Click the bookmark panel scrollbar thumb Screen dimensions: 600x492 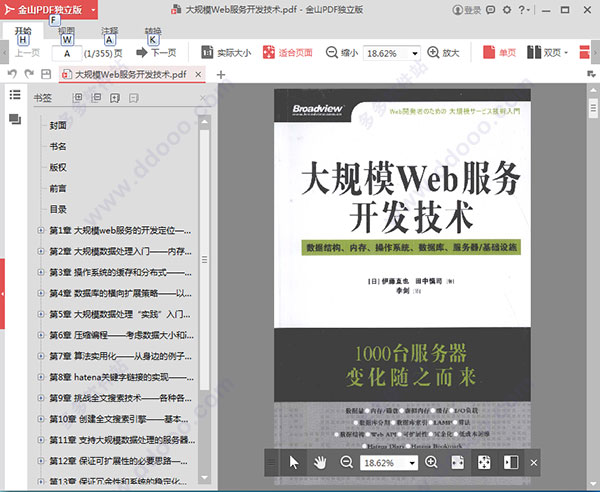pos(205,260)
